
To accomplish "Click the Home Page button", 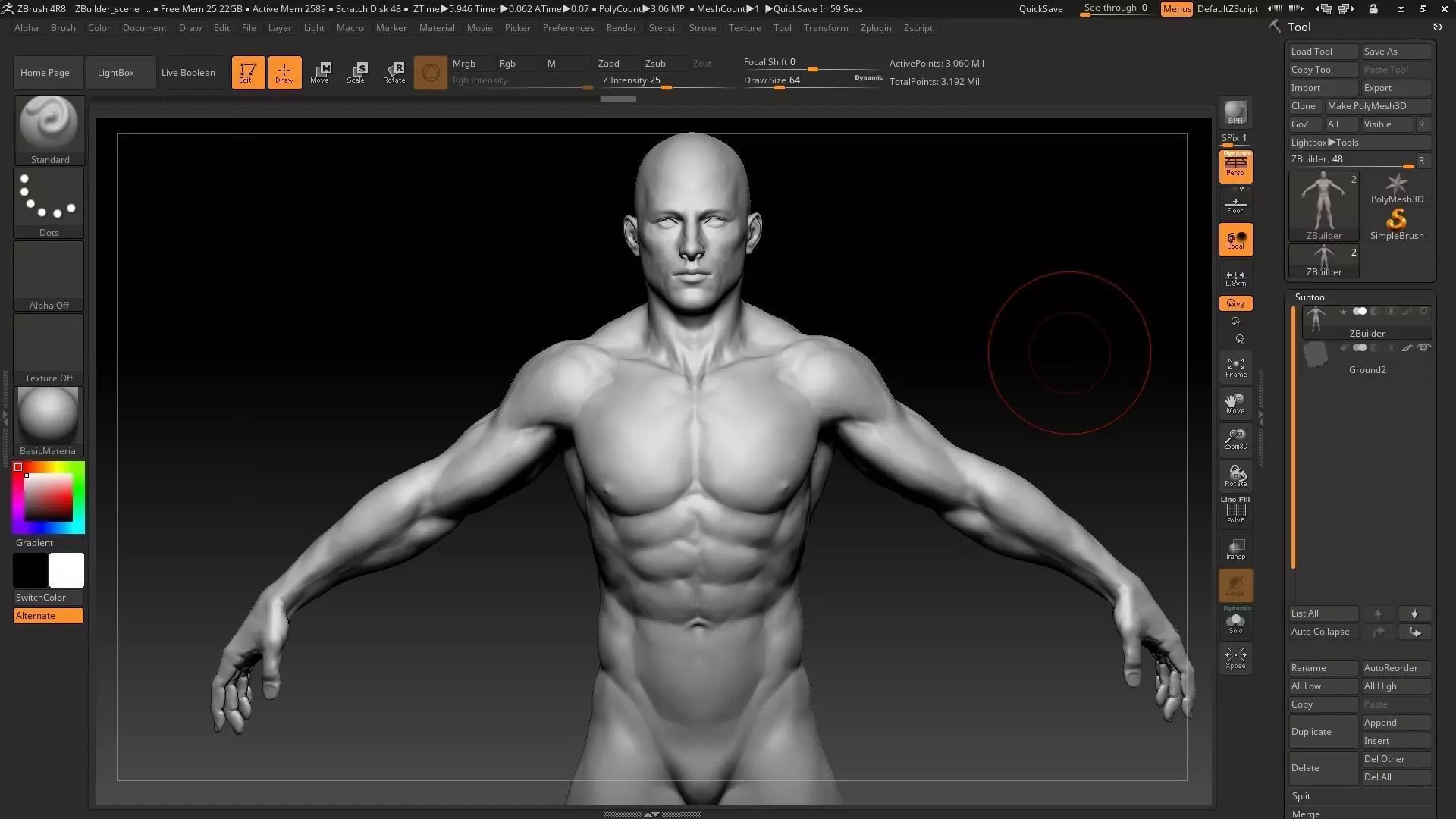I will [49, 73].
